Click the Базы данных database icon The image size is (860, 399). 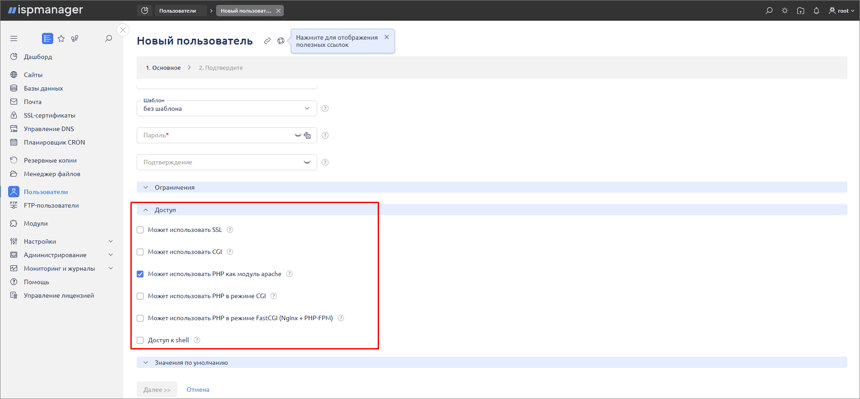pos(14,88)
